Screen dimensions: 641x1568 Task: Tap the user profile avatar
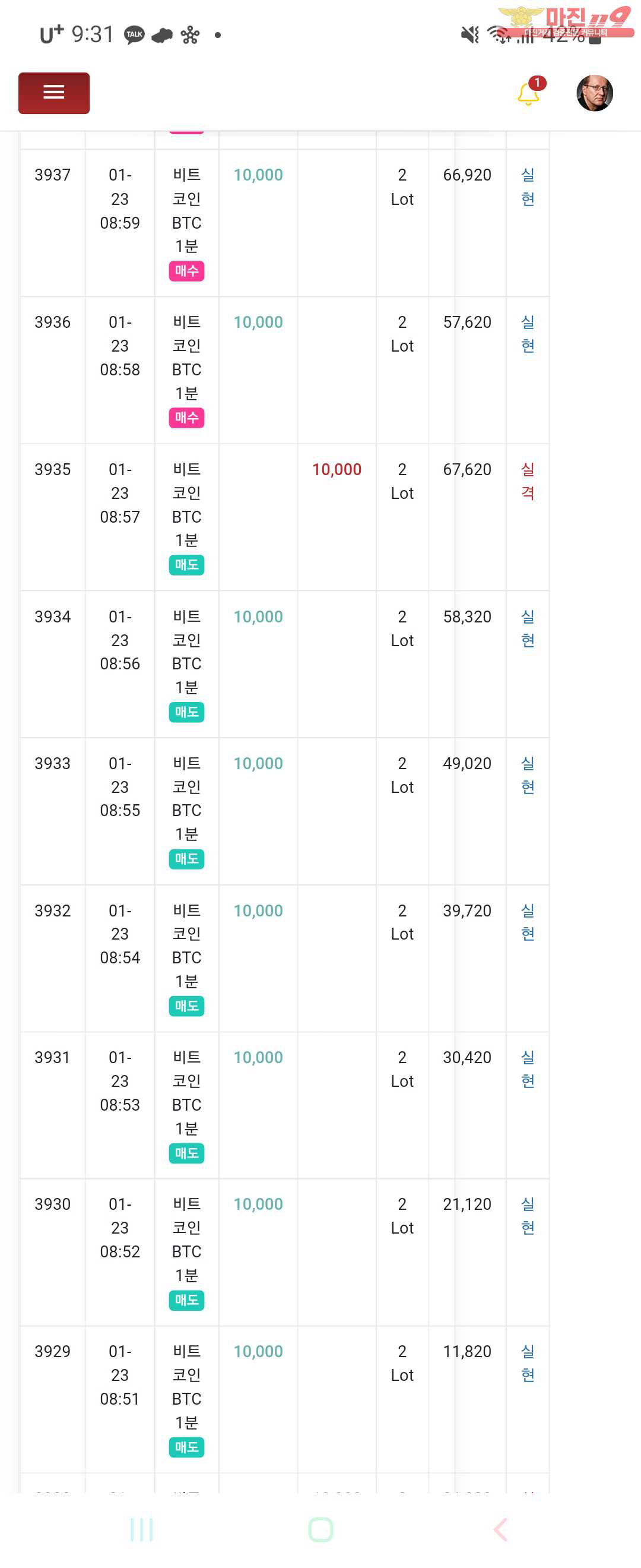click(x=594, y=93)
